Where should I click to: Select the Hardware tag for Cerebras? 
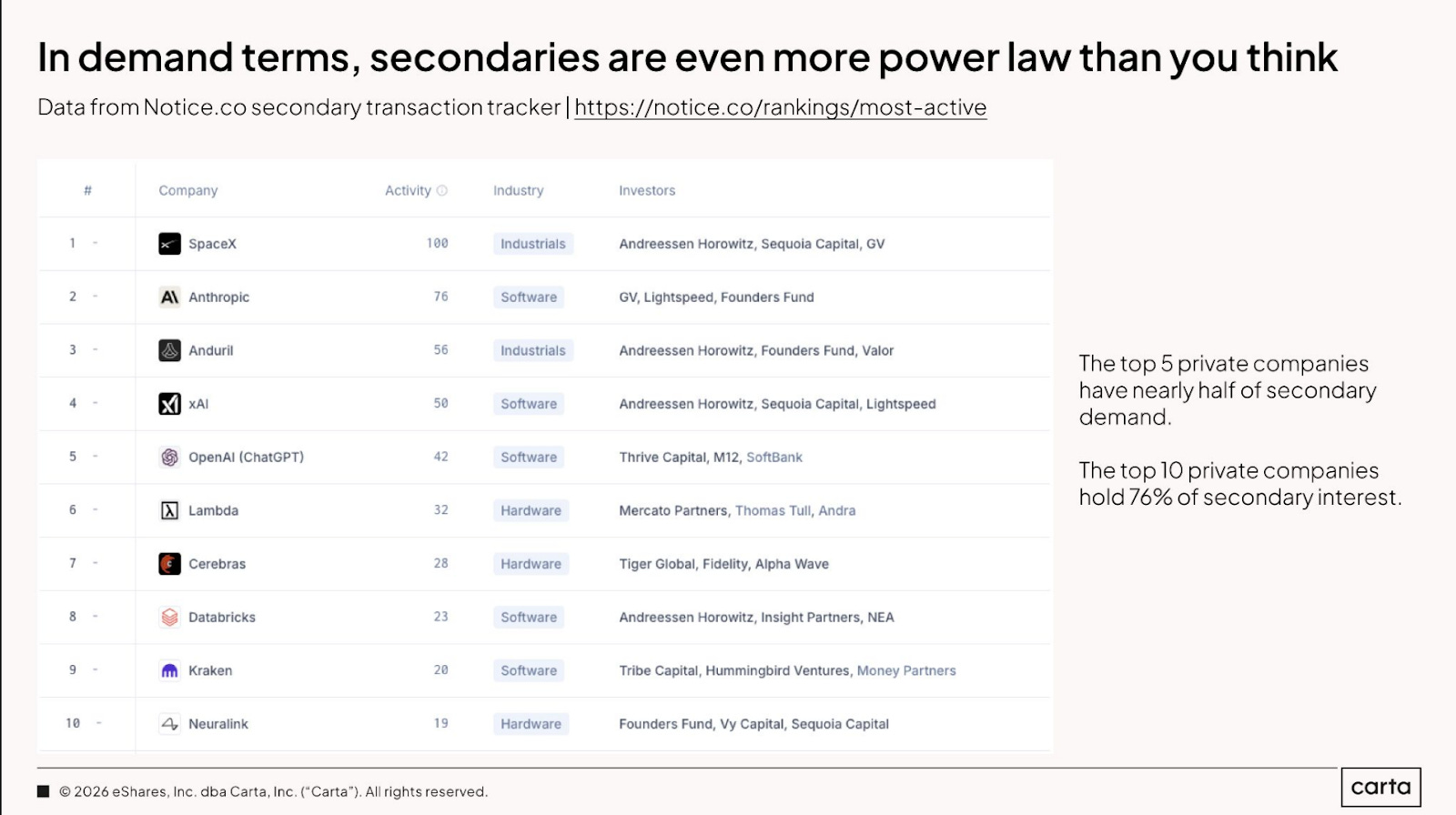coord(531,564)
